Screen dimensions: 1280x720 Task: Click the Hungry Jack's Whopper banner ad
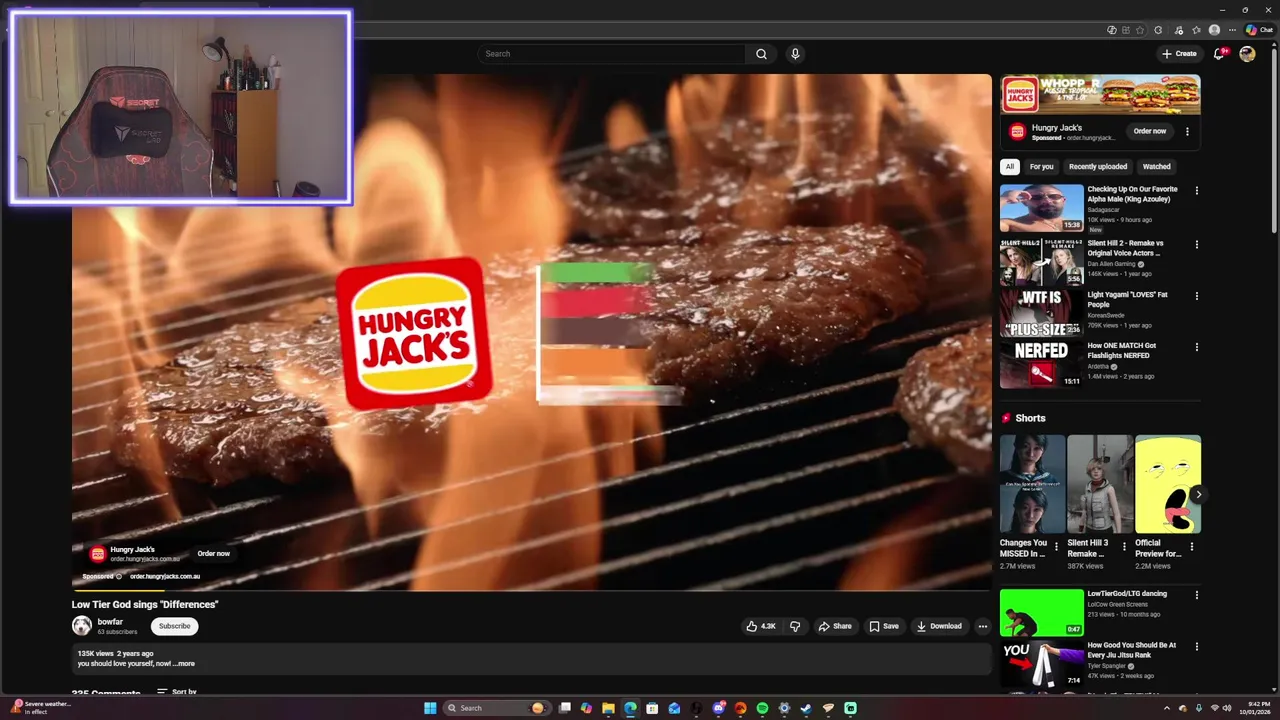coord(1100,95)
